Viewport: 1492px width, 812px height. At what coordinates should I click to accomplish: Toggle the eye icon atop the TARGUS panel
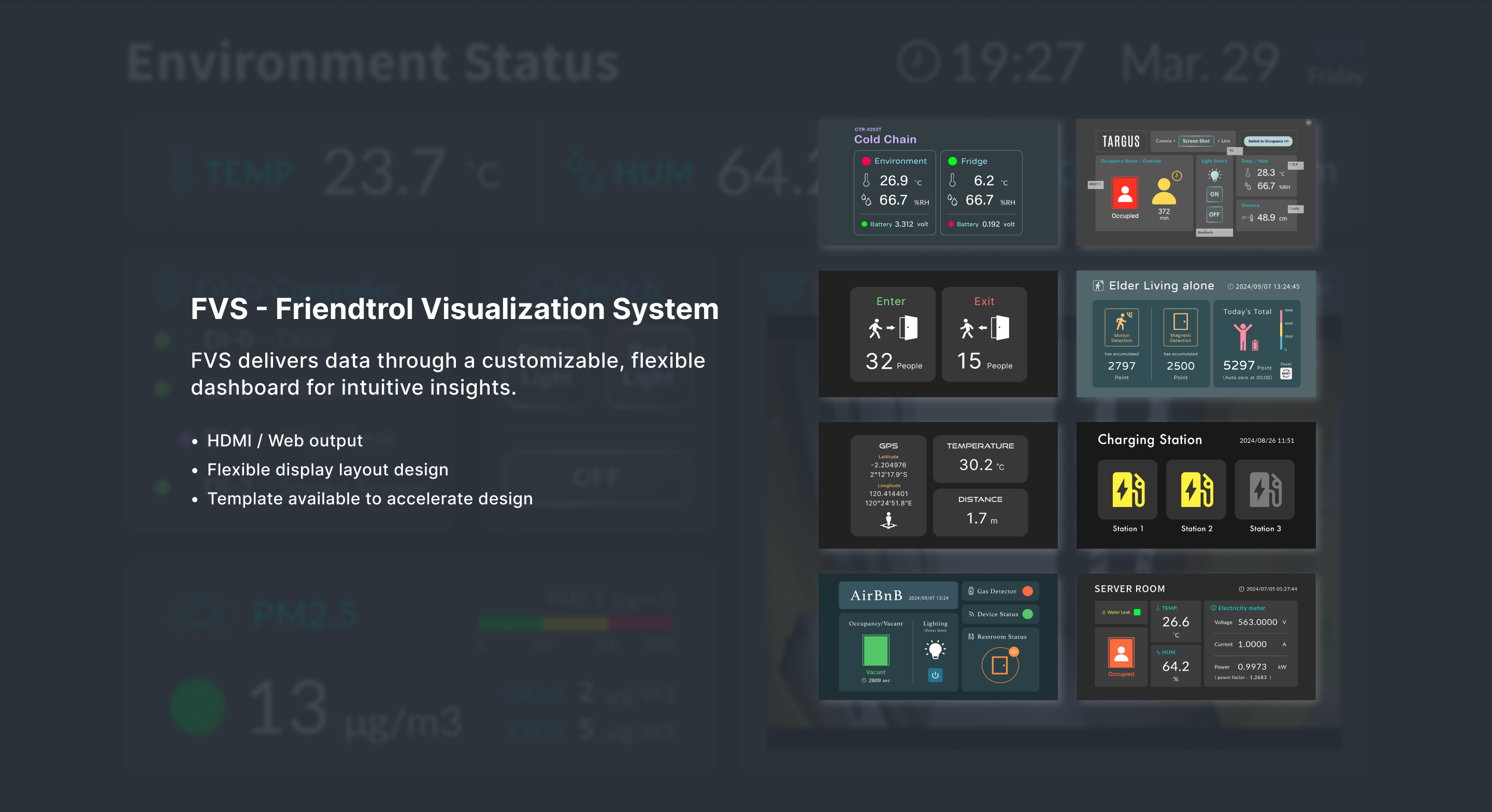point(1309,123)
